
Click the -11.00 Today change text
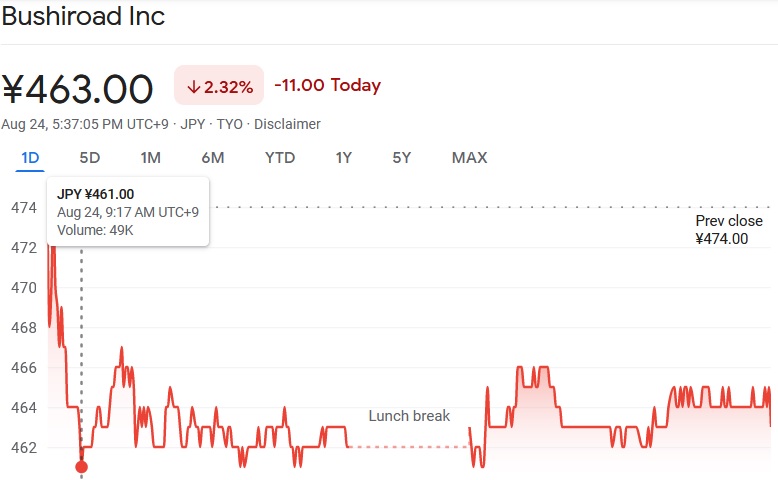[327, 85]
